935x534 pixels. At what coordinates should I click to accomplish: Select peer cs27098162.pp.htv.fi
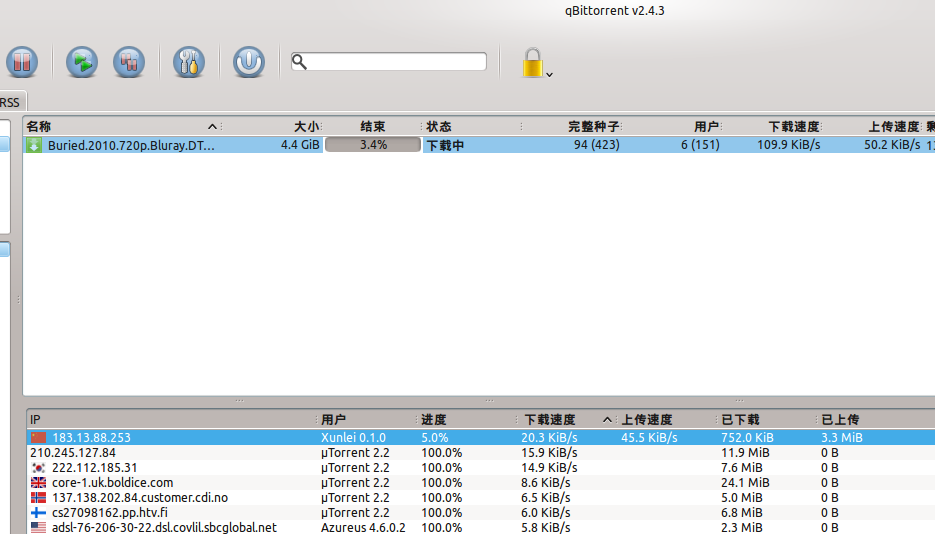pyautogui.click(x=481, y=512)
